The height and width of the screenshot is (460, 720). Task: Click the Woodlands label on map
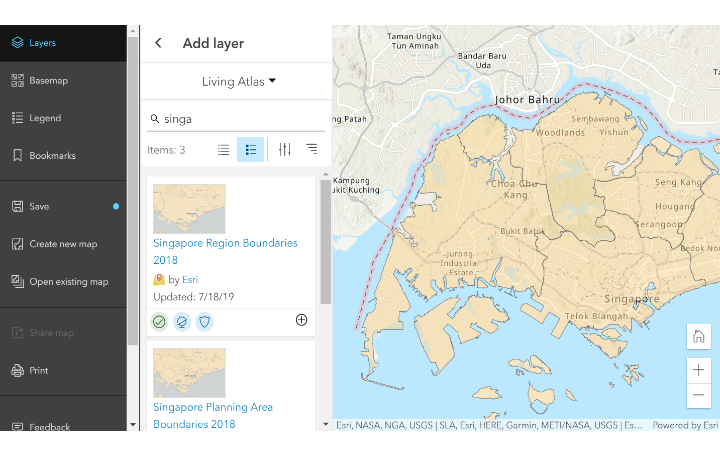click(560, 133)
